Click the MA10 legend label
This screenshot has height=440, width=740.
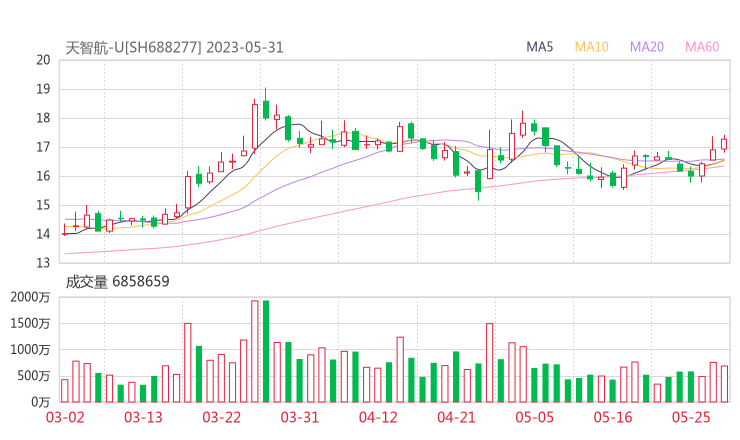(591, 47)
